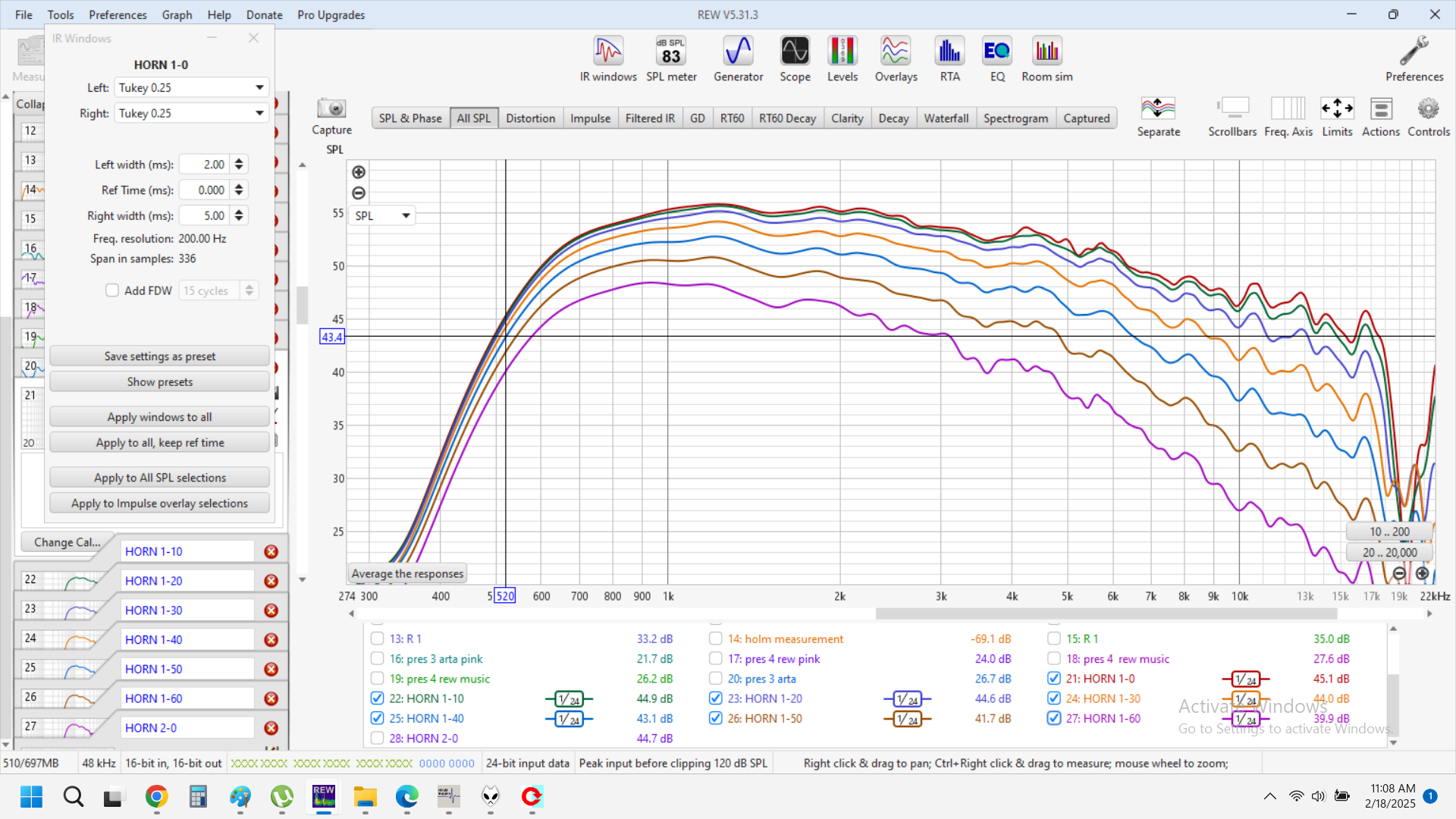This screenshot has height=819, width=1456.
Task: Switch to Distortion tab
Action: 530,118
